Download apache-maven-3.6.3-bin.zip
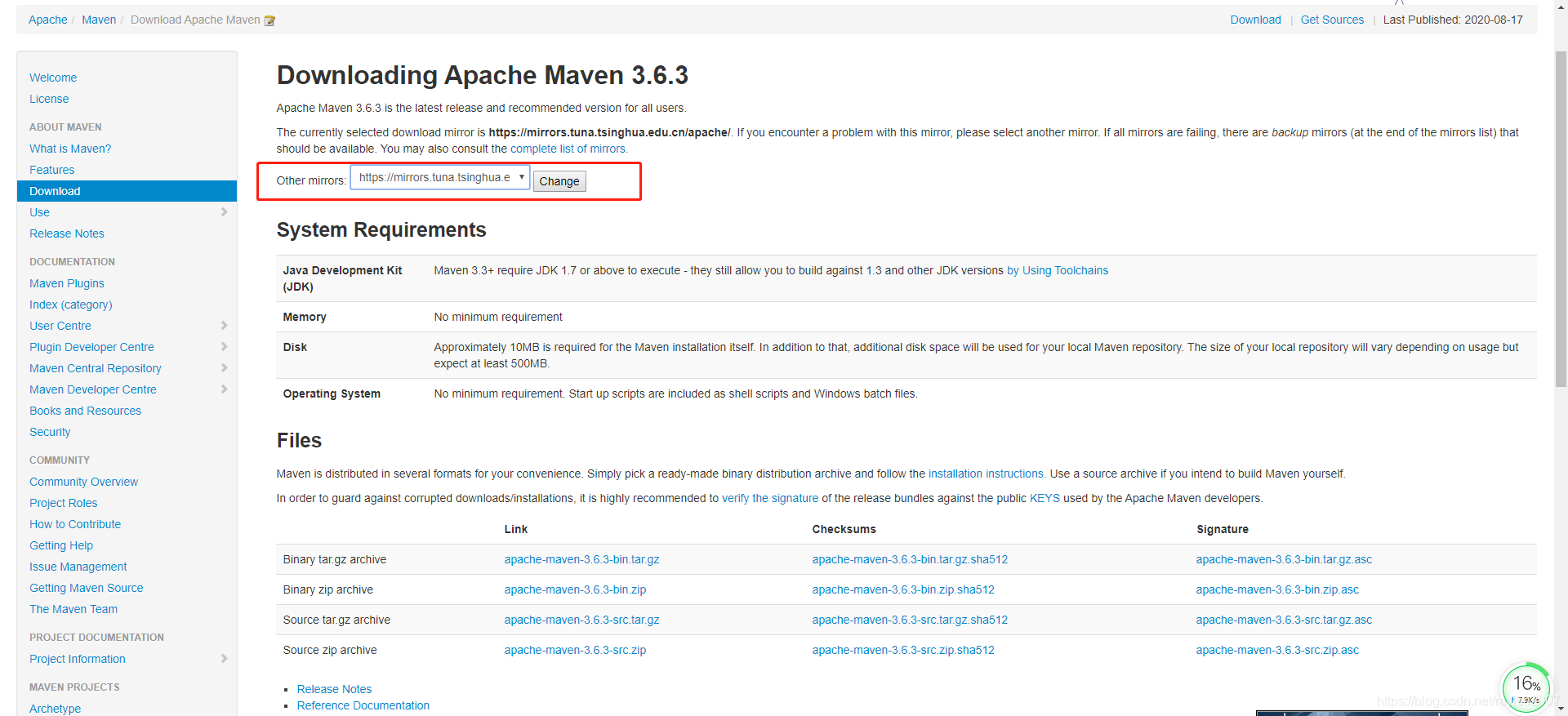This screenshot has width=1568, height=716. [x=575, y=589]
